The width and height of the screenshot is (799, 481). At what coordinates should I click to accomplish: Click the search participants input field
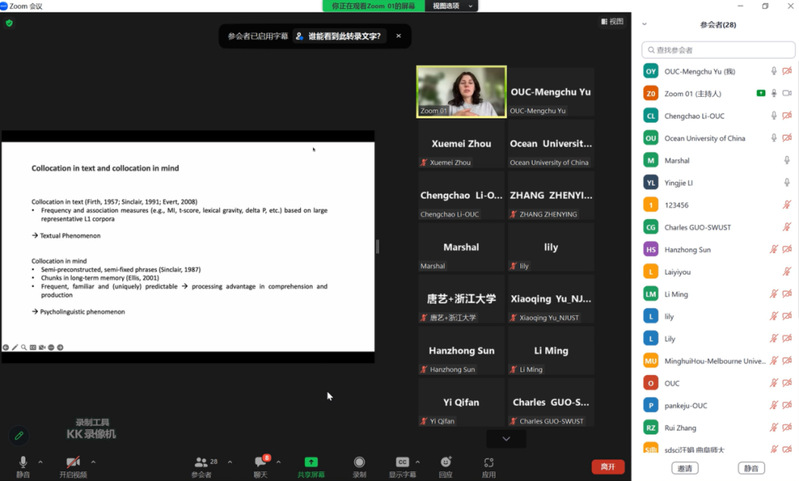718,49
